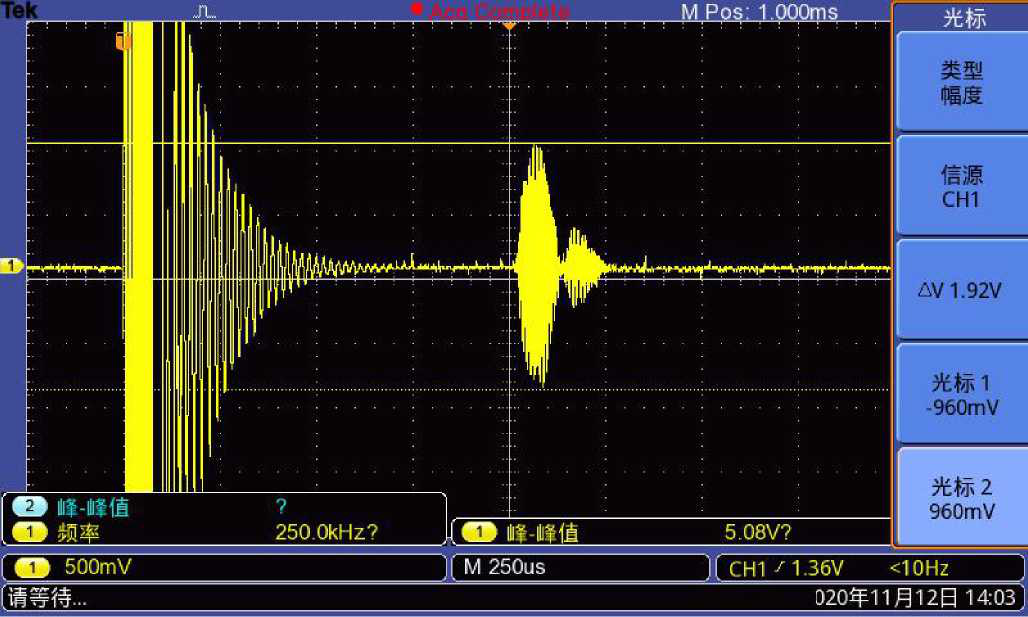Screen dimensions: 1028x617
Task: Click the 光标 menu title
Action: click(964, 18)
